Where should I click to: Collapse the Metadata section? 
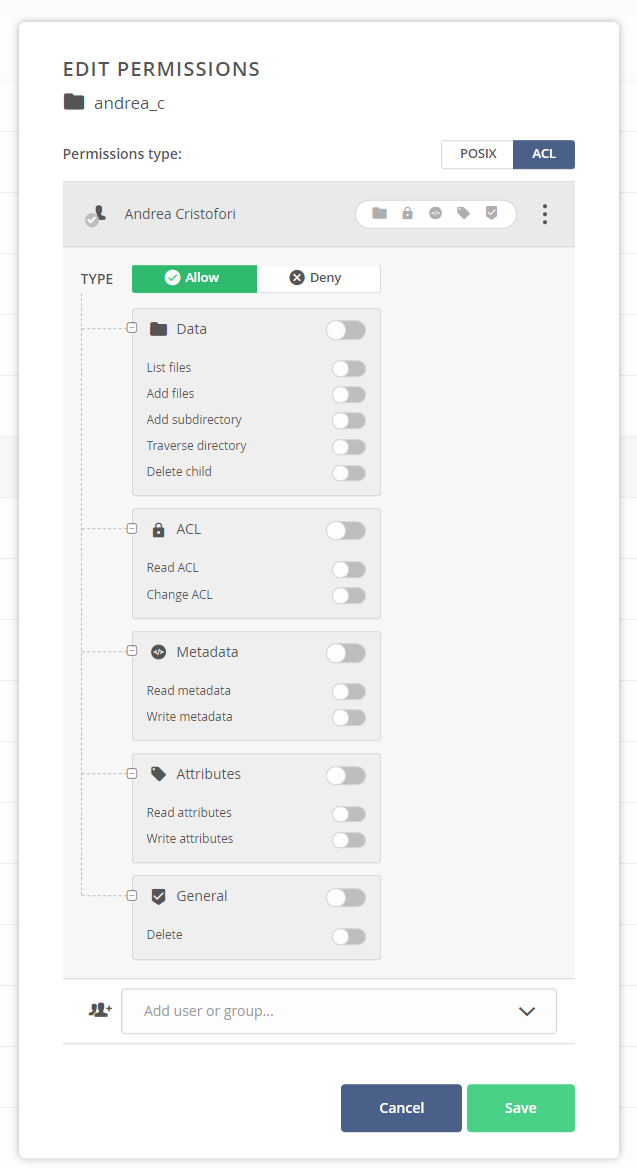click(132, 651)
